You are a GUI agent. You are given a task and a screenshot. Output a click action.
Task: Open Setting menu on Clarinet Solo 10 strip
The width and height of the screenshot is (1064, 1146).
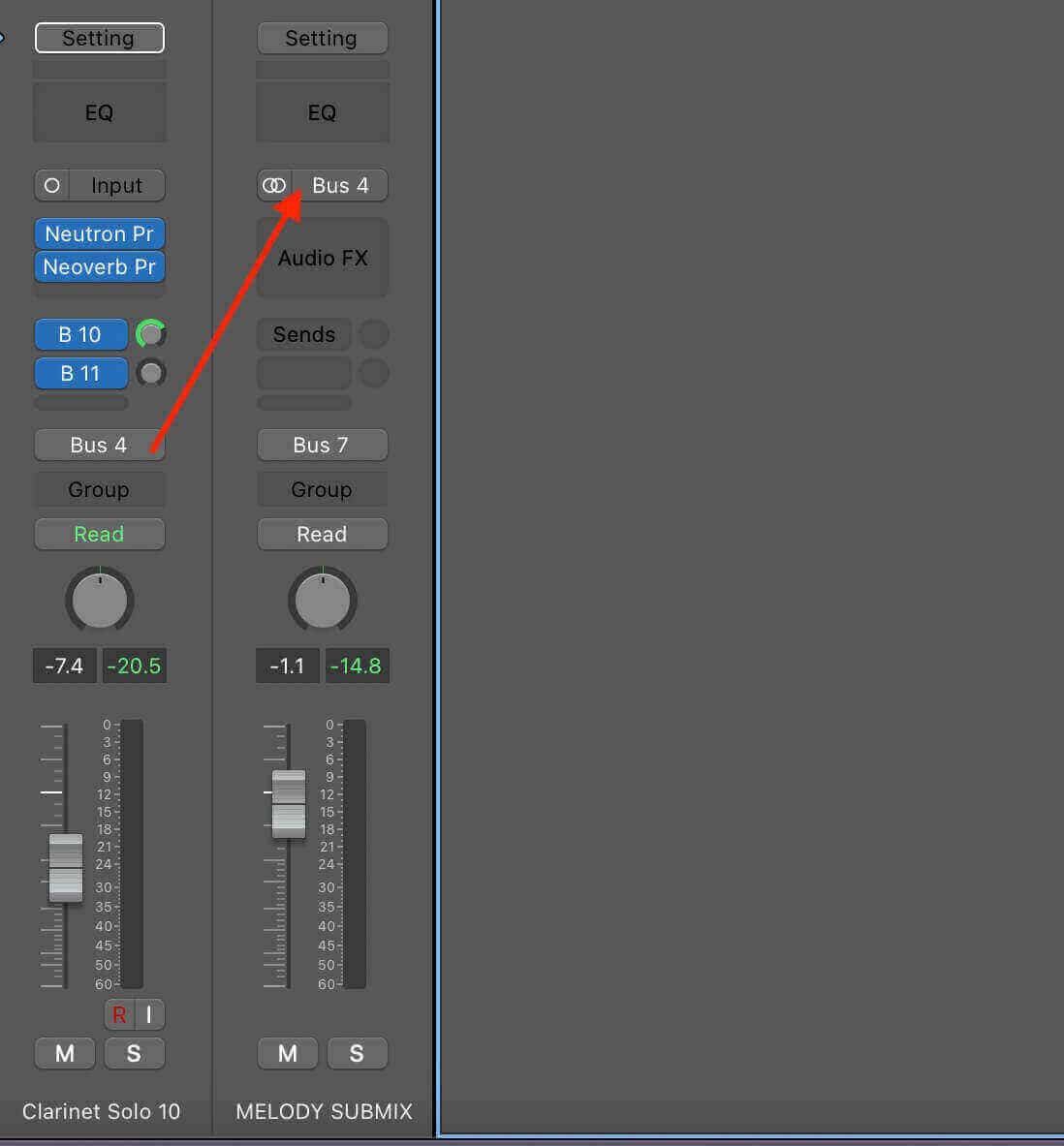(100, 38)
